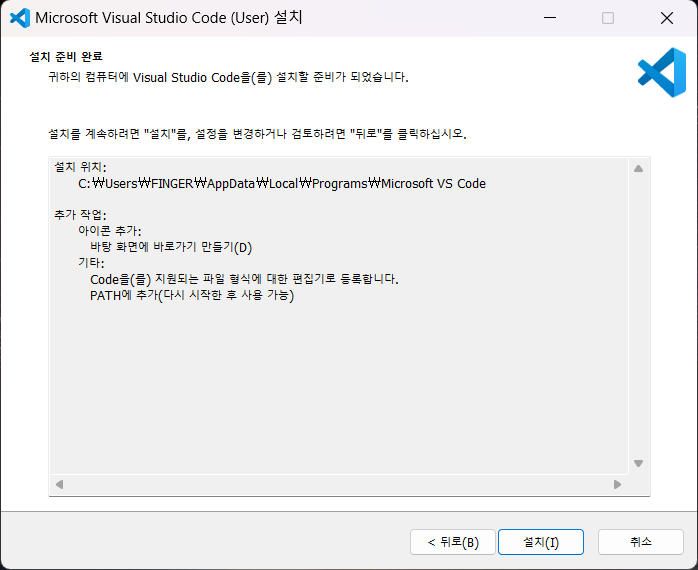Click the install path C:\Users\FINGER line
The image size is (698, 570).
[x=282, y=183]
